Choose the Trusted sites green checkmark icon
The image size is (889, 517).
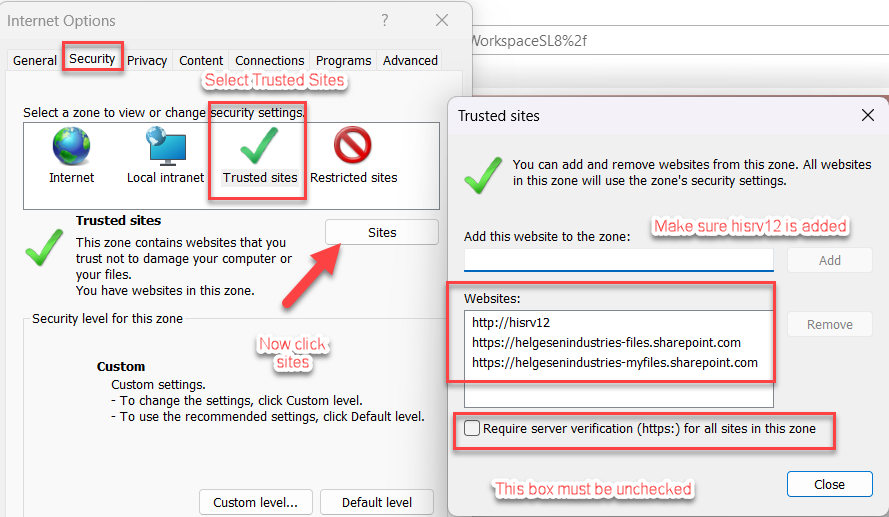click(259, 148)
